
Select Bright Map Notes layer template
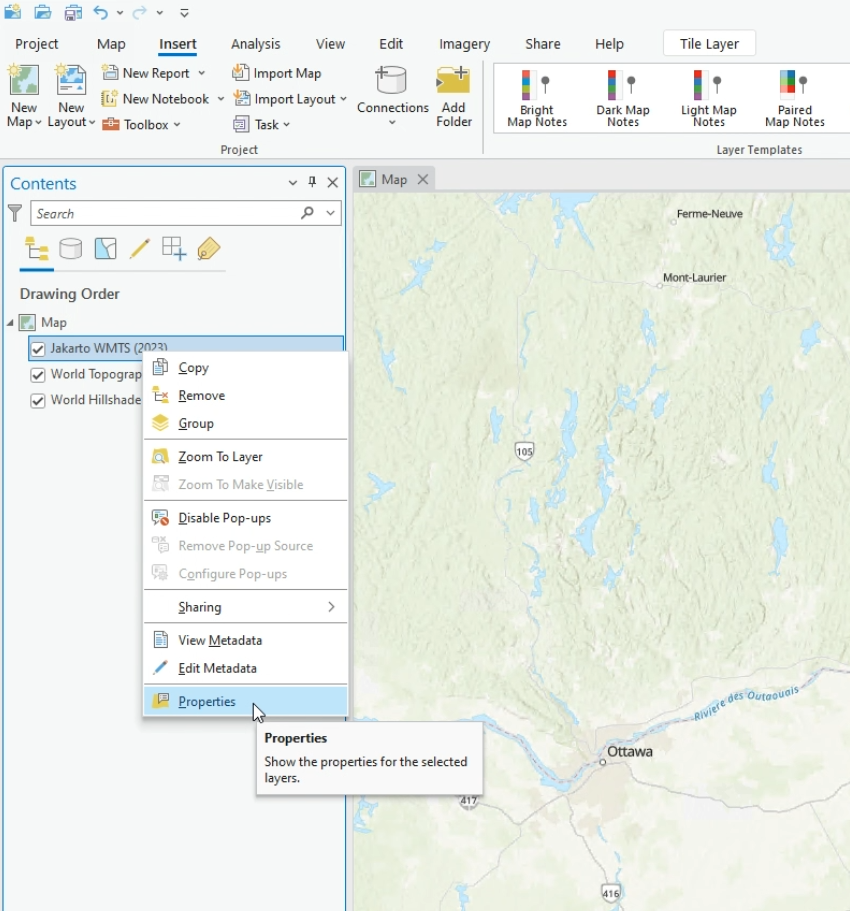(x=536, y=97)
